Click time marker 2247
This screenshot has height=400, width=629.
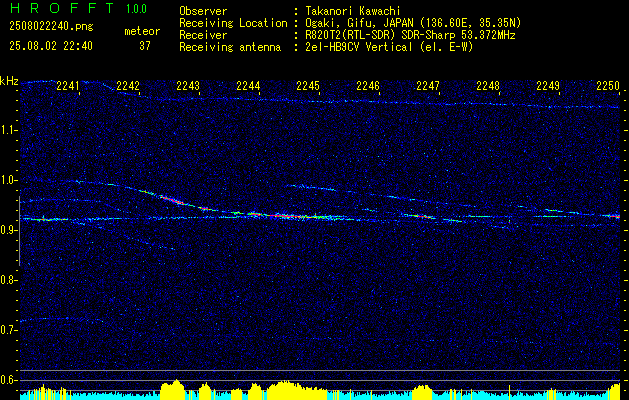(428, 85)
